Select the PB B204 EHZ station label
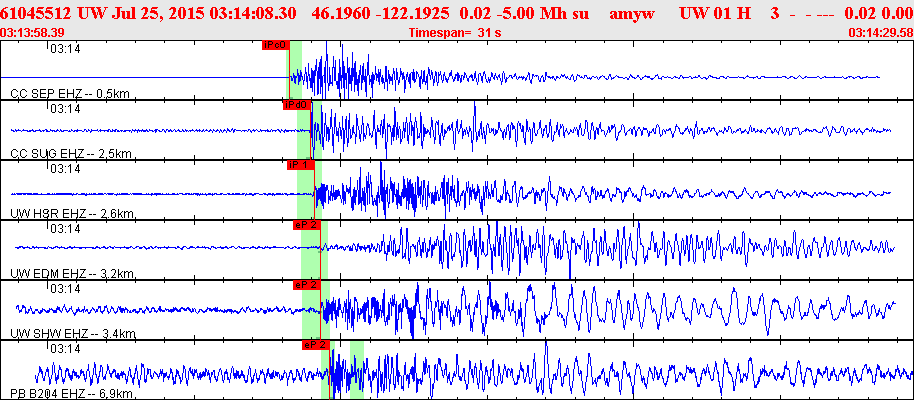This screenshot has width=914, height=400. tap(72, 395)
